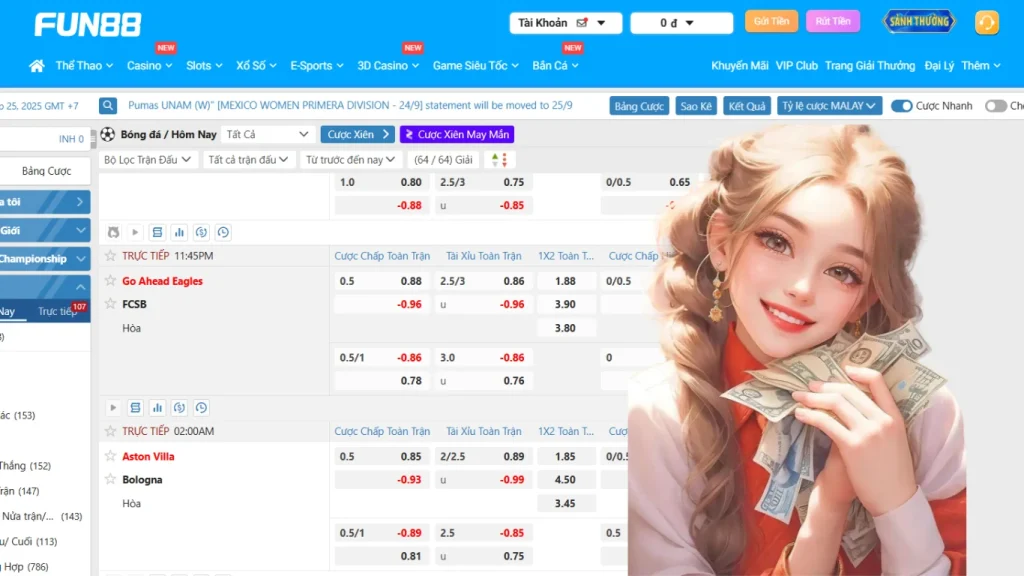Open the Tài Khoản account dropdown
Image resolution: width=1024 pixels, height=576 pixels.
tap(565, 22)
